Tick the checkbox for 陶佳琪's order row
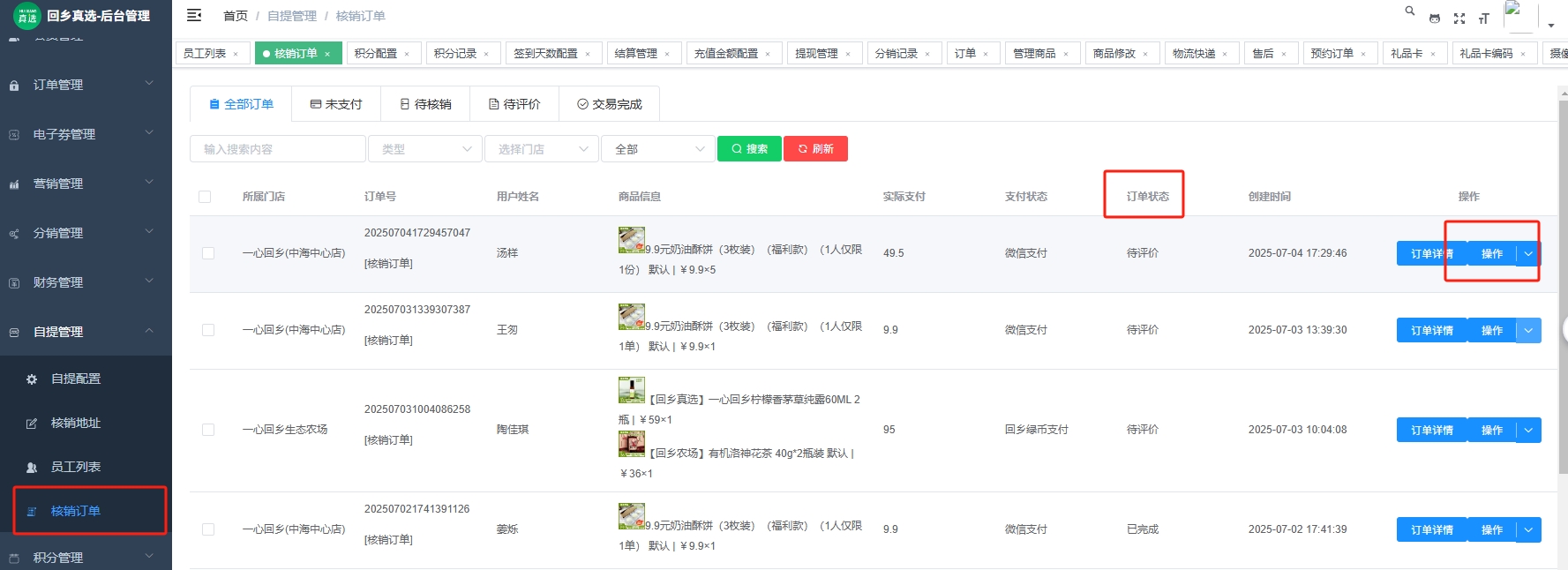The height and width of the screenshot is (570, 1568). click(208, 430)
